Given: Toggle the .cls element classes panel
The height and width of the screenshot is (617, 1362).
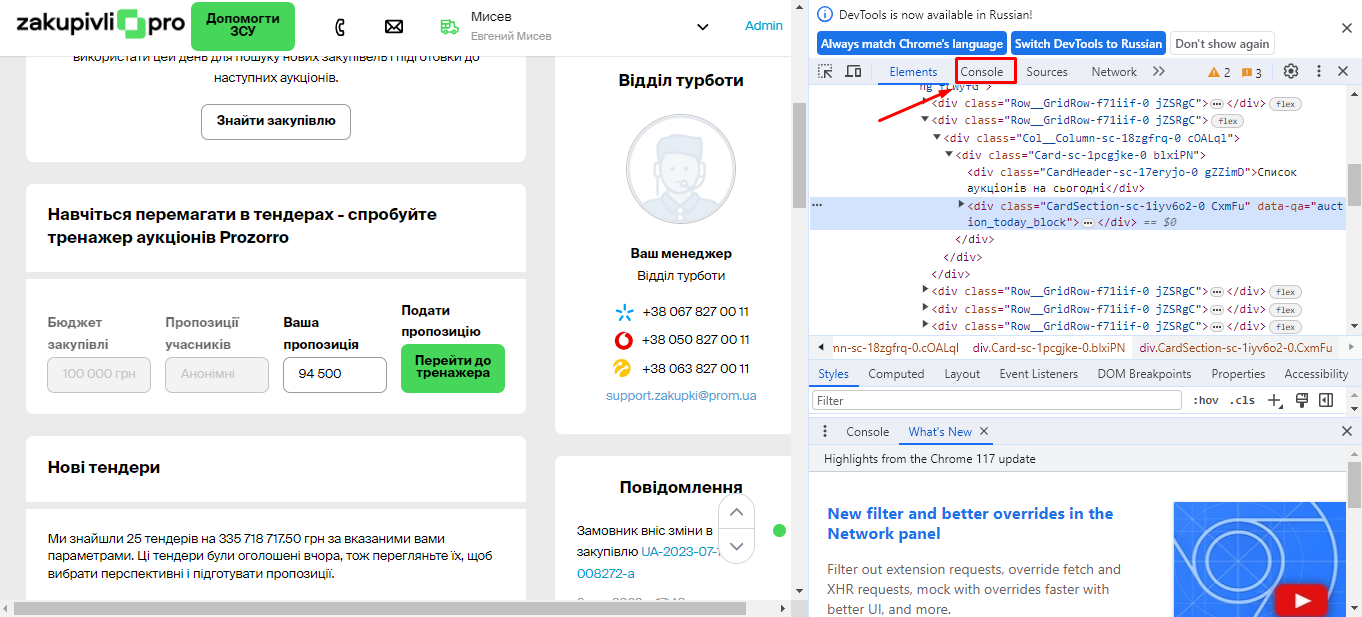Looking at the screenshot, I should pyautogui.click(x=1242, y=400).
